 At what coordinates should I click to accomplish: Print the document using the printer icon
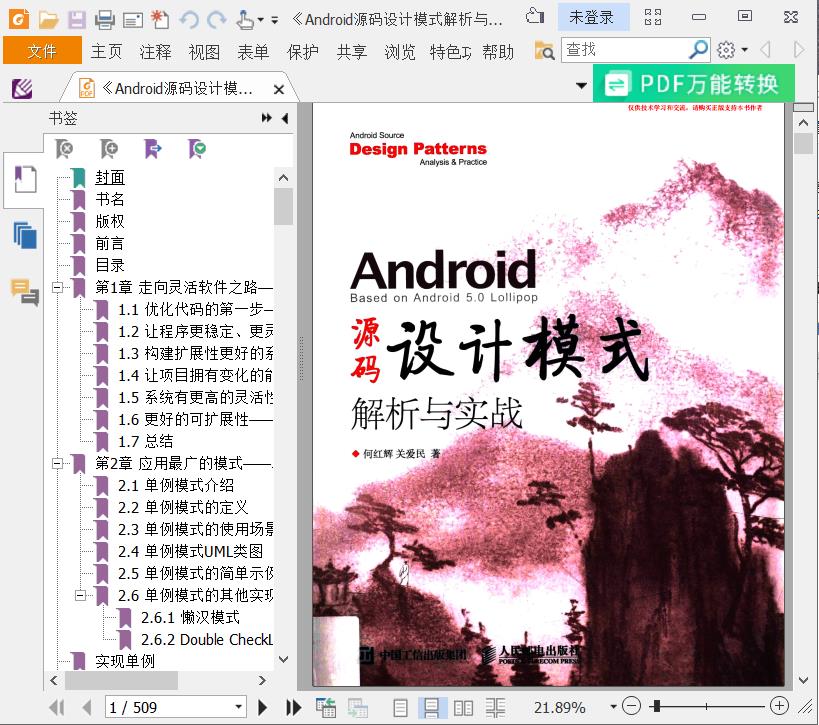(104, 20)
